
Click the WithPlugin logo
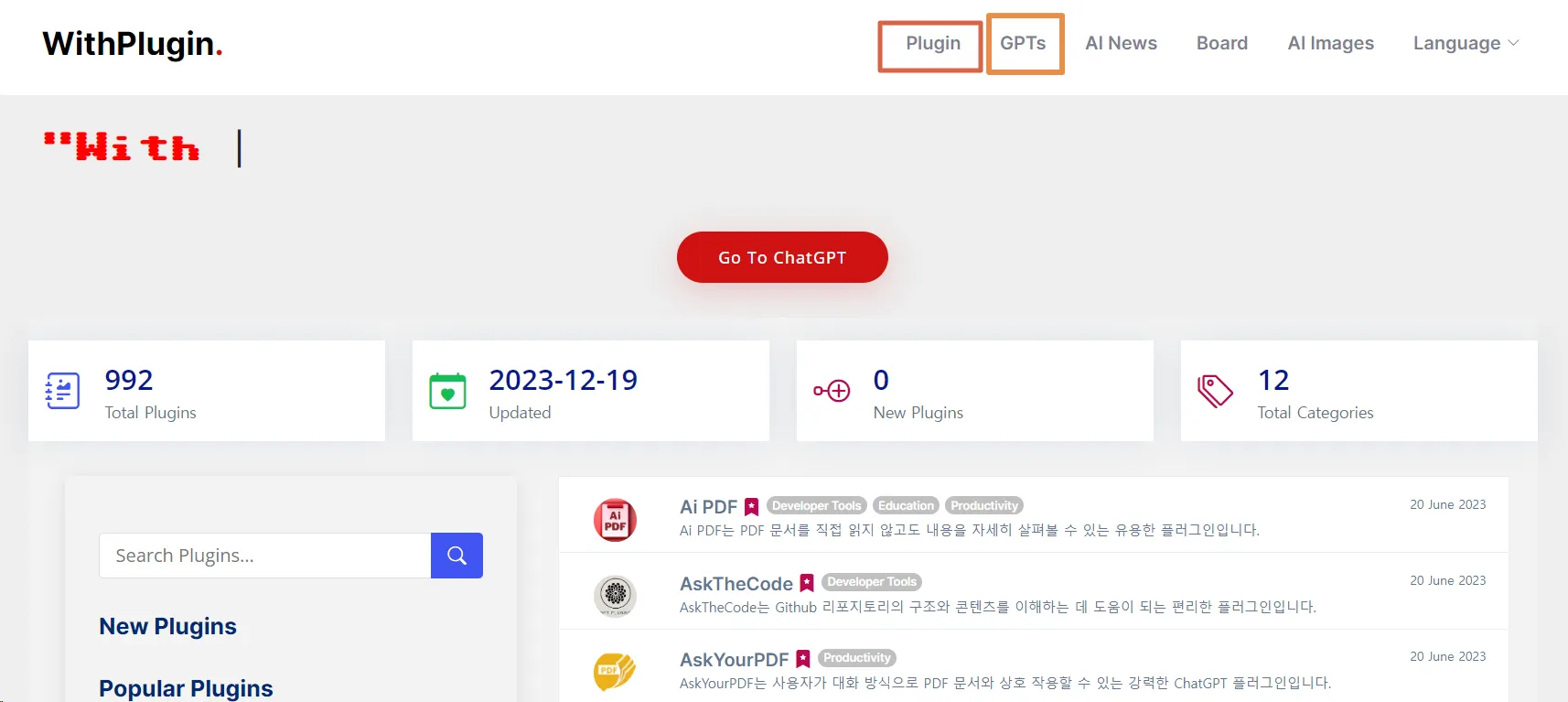(x=133, y=44)
